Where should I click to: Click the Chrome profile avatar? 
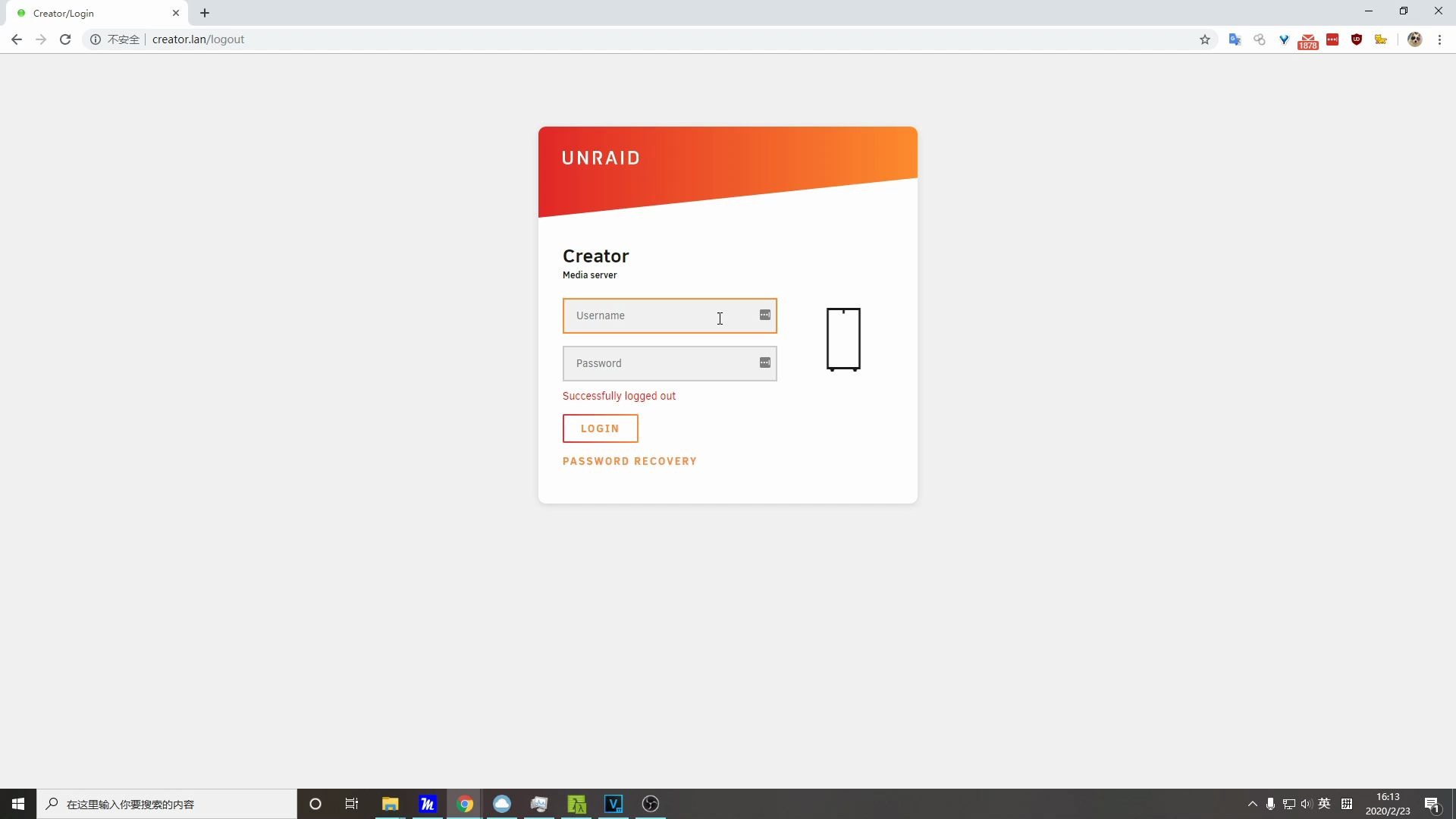pos(1414,39)
